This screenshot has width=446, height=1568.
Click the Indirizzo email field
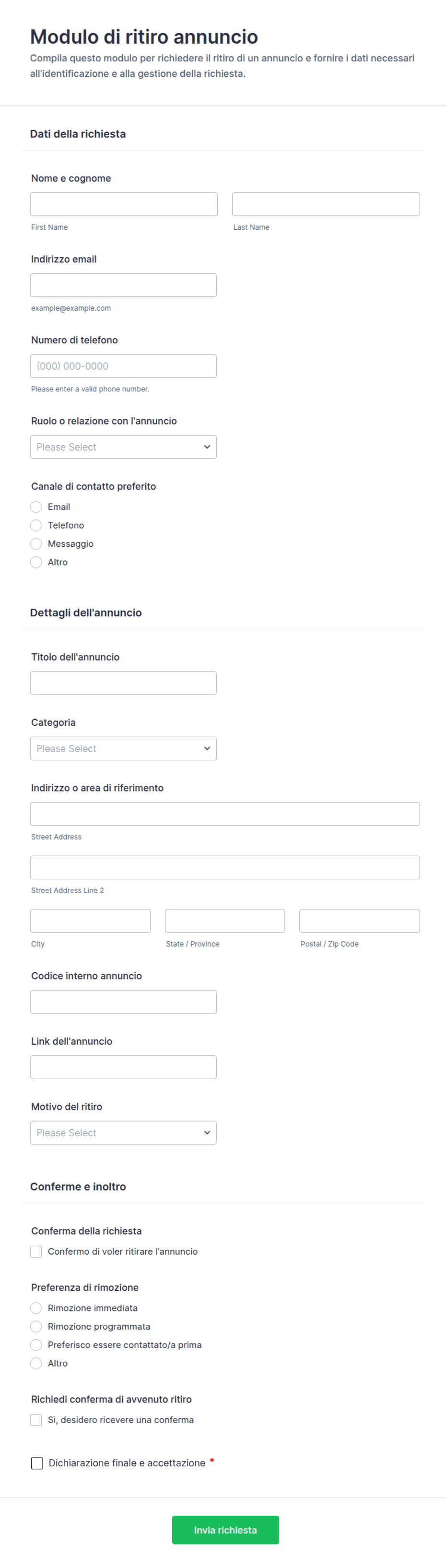pyautogui.click(x=123, y=285)
